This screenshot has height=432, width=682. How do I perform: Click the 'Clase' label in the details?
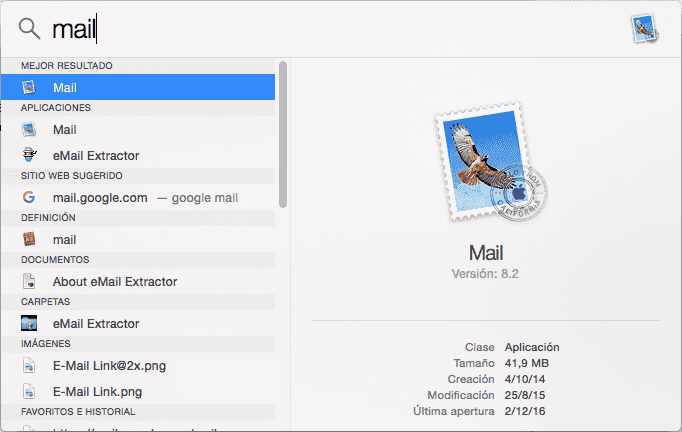tap(480, 347)
